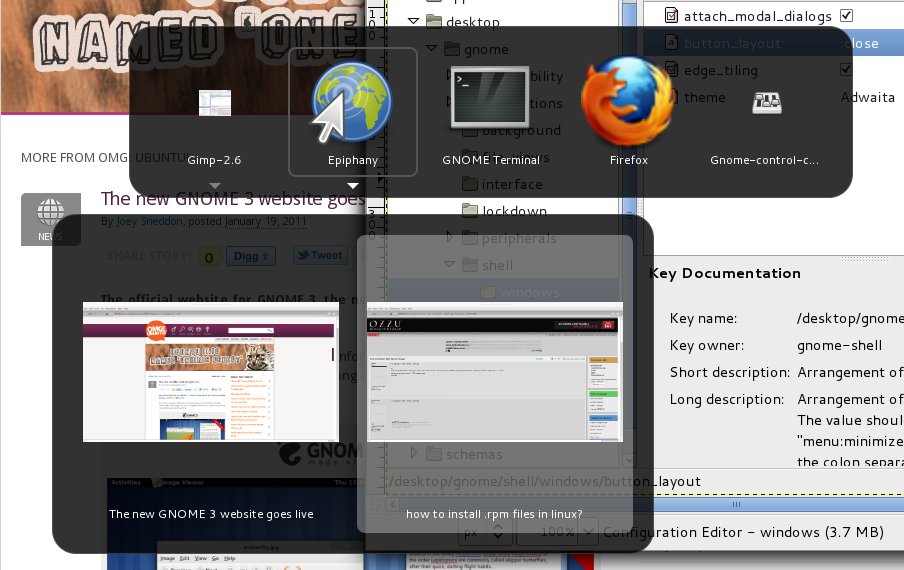Choose 'how to install .rpm files' window thumbnail
The image size is (904, 570).
point(495,372)
